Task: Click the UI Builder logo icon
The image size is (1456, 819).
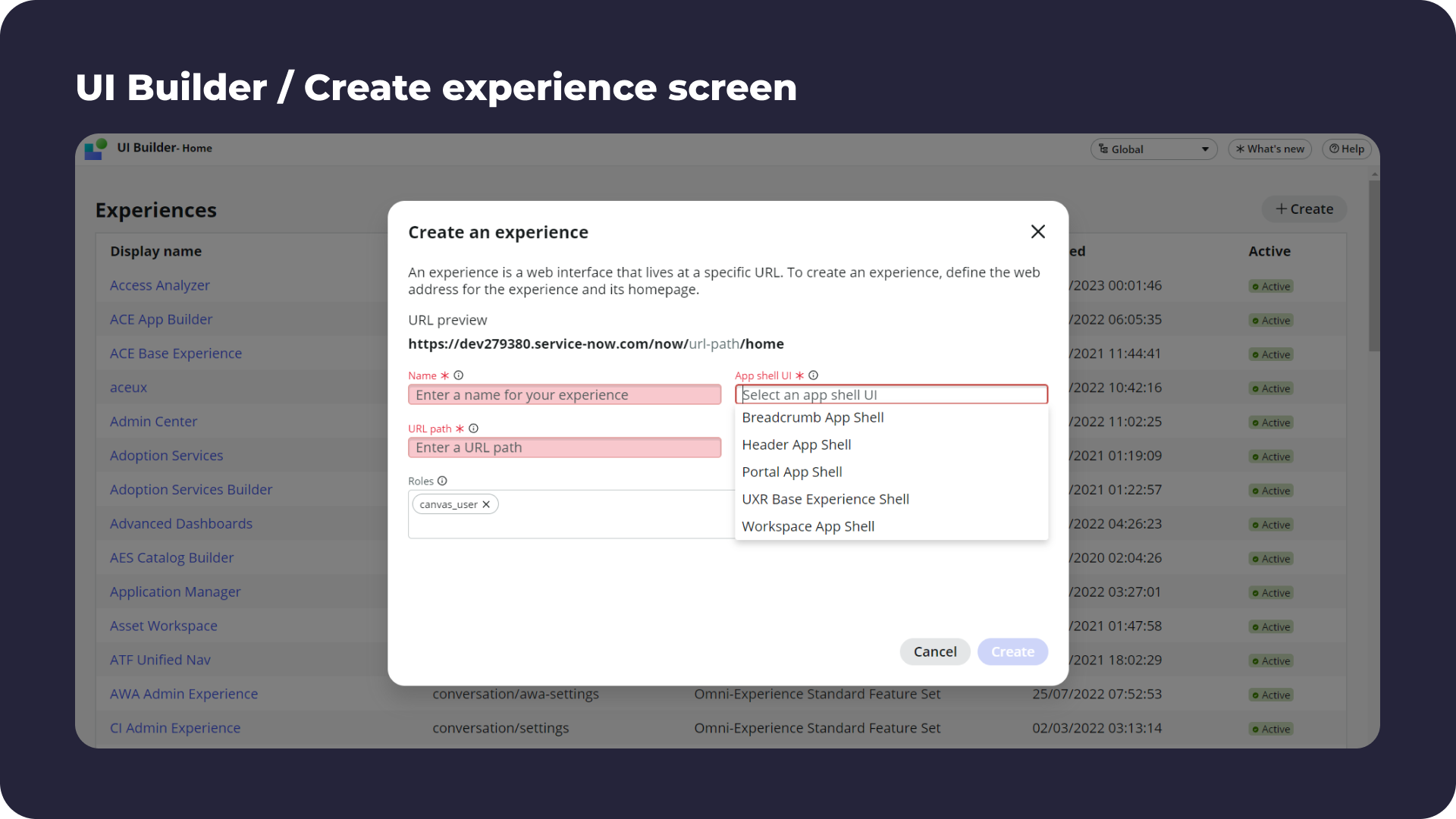Action: pyautogui.click(x=96, y=149)
